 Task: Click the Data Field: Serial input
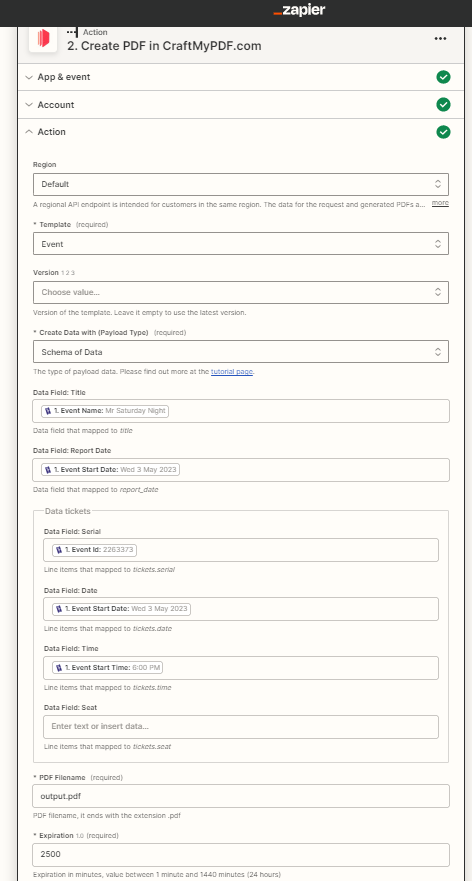coord(241,550)
